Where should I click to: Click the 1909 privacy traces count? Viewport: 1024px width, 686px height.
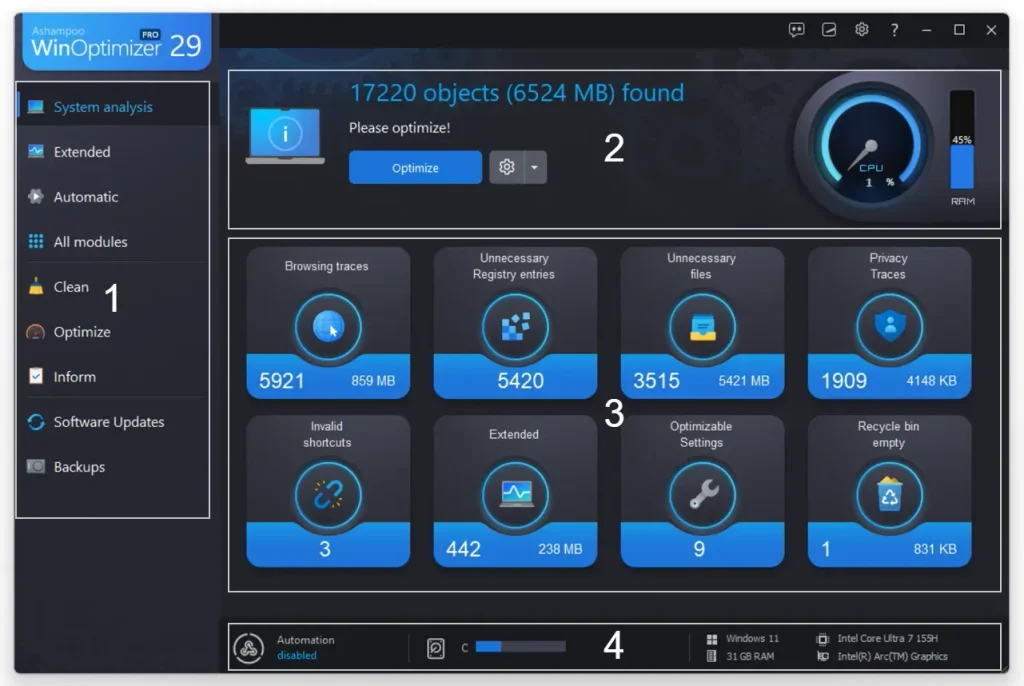point(844,380)
